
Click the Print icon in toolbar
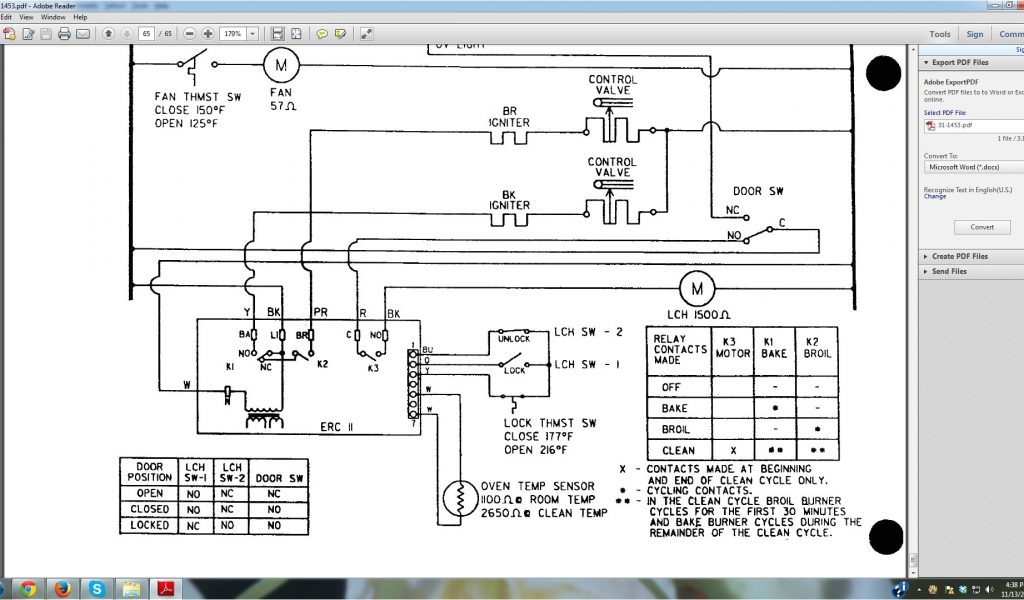(x=64, y=34)
